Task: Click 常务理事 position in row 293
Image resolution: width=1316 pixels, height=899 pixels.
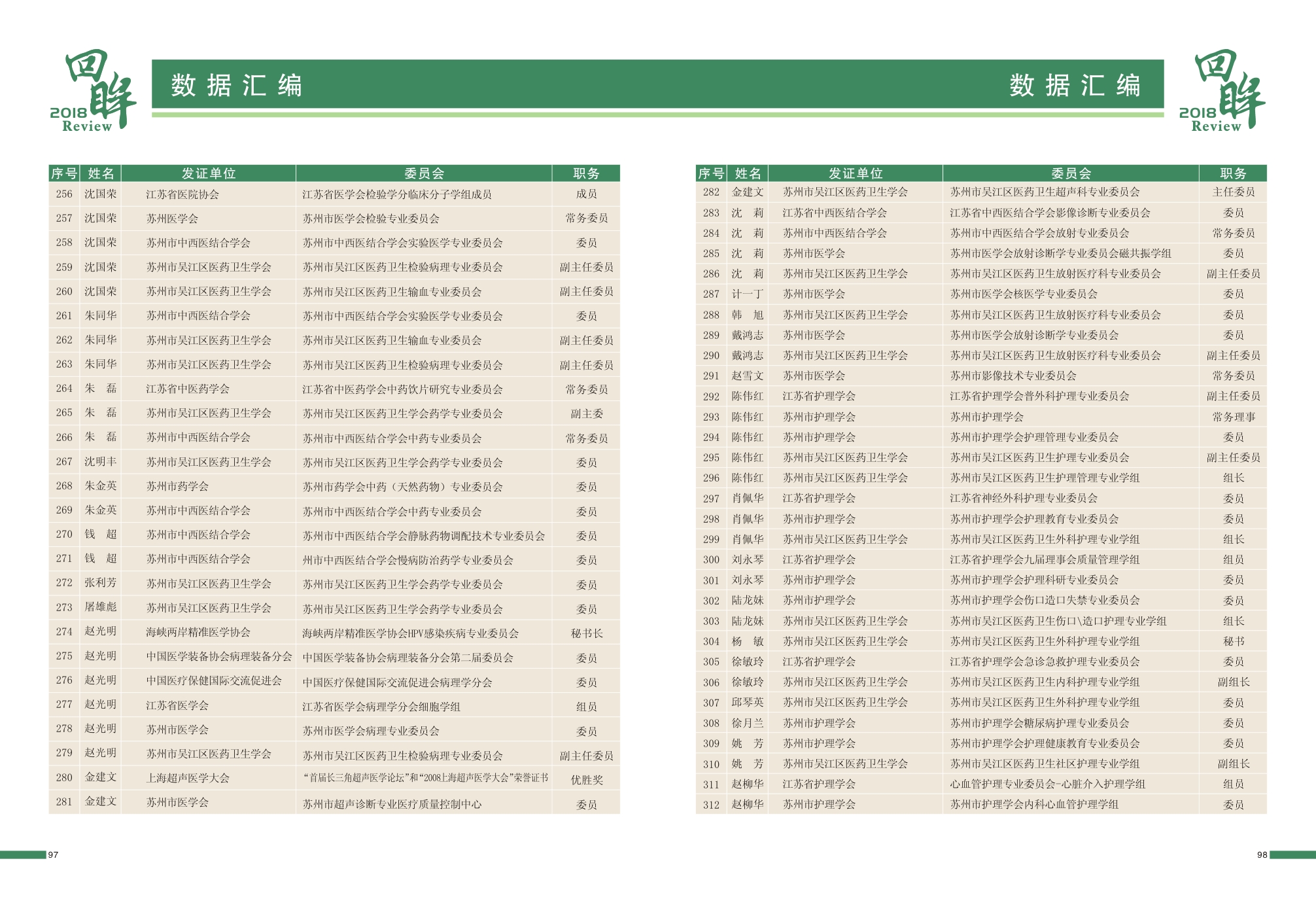Action: pos(1233,417)
